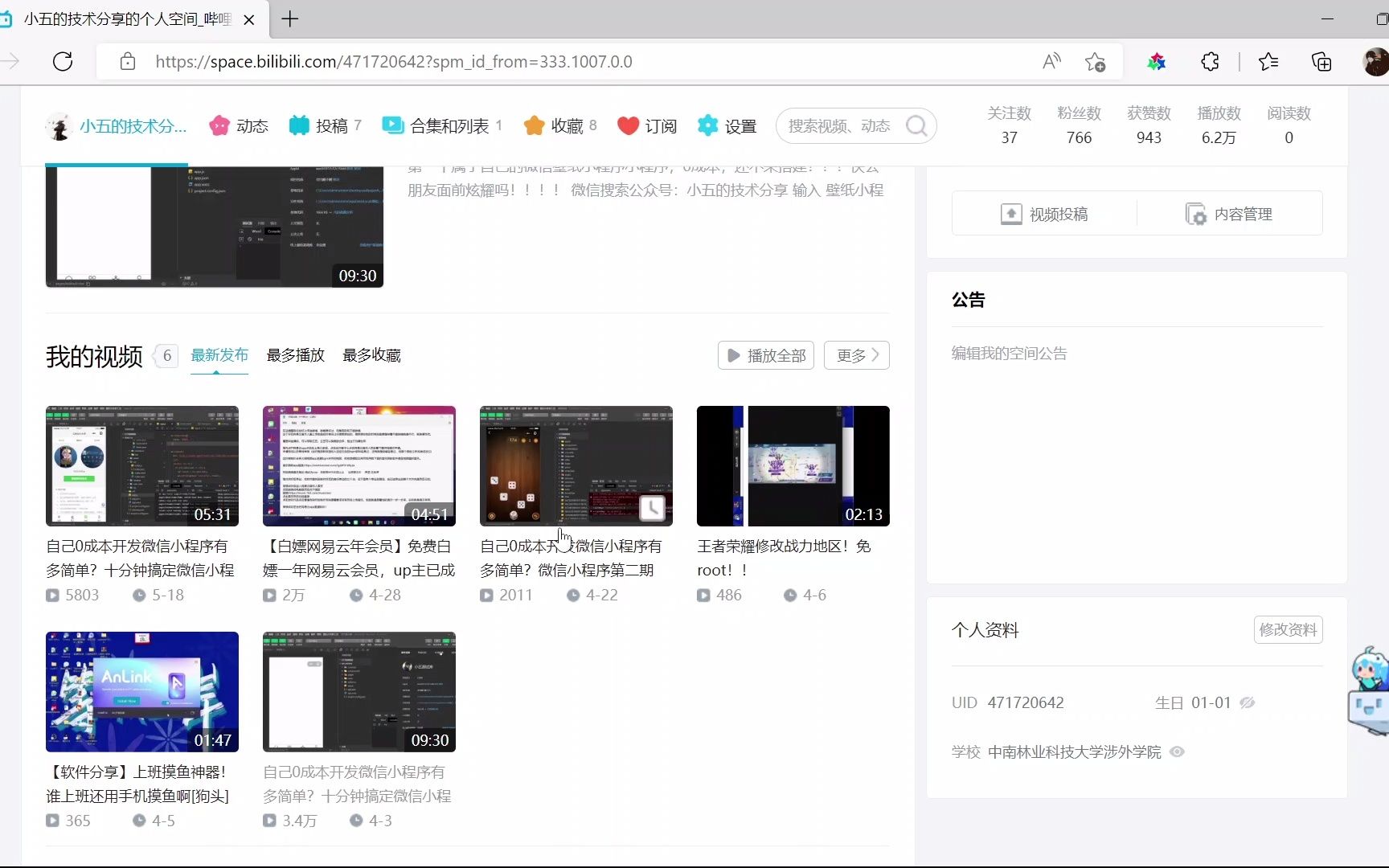Image resolution: width=1389 pixels, height=868 pixels.
Task: Open Read Aloud icon in the address bar
Action: 1051,62
